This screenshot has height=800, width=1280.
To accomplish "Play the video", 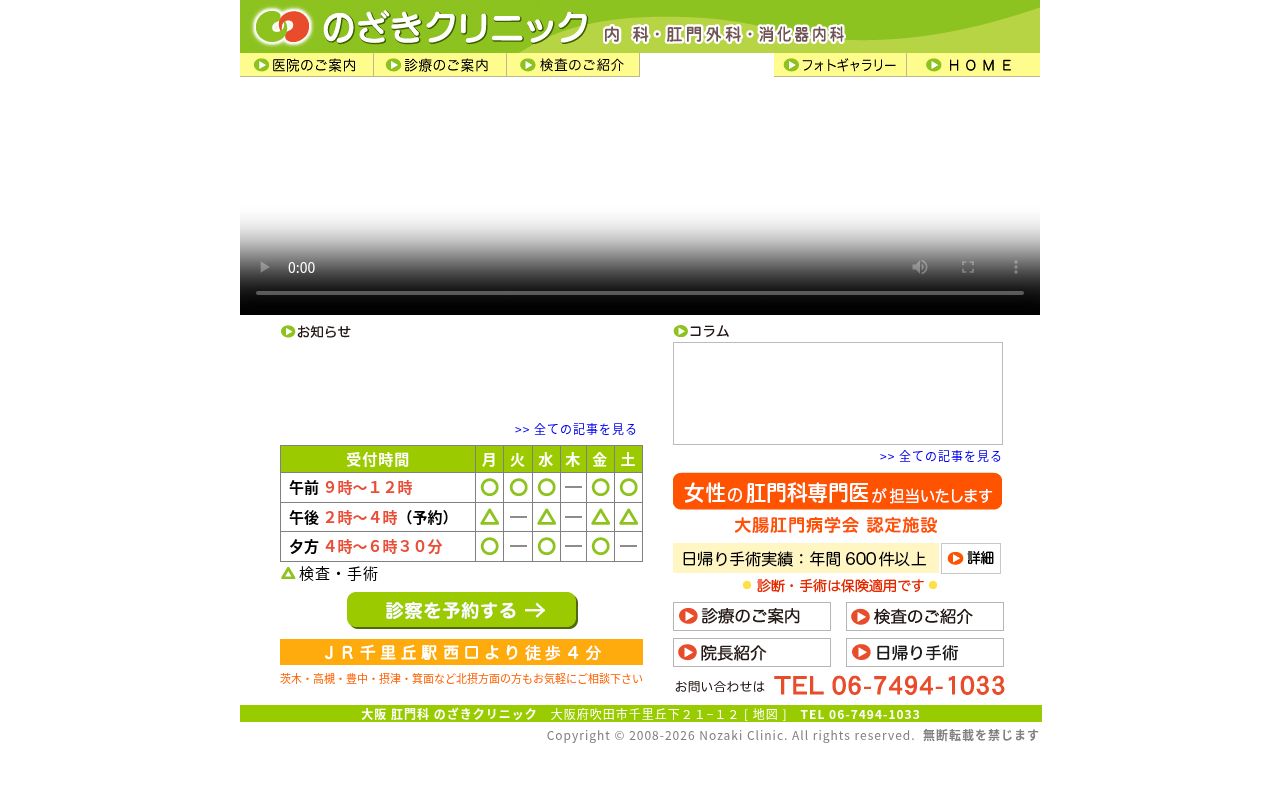I will click(x=264, y=267).
